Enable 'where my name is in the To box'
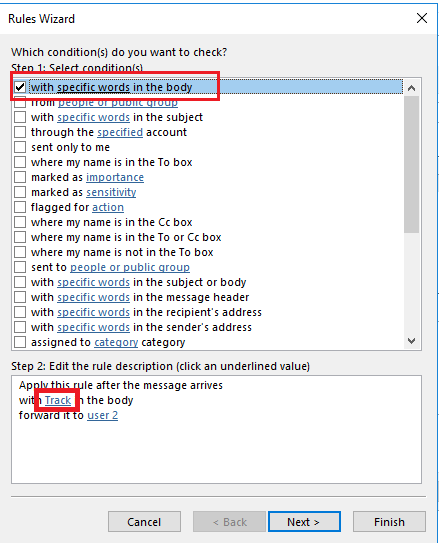 click(x=20, y=162)
